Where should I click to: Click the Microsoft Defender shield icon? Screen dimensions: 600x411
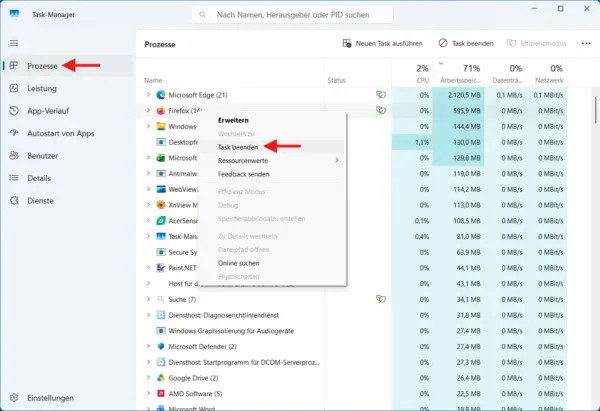coord(161,346)
